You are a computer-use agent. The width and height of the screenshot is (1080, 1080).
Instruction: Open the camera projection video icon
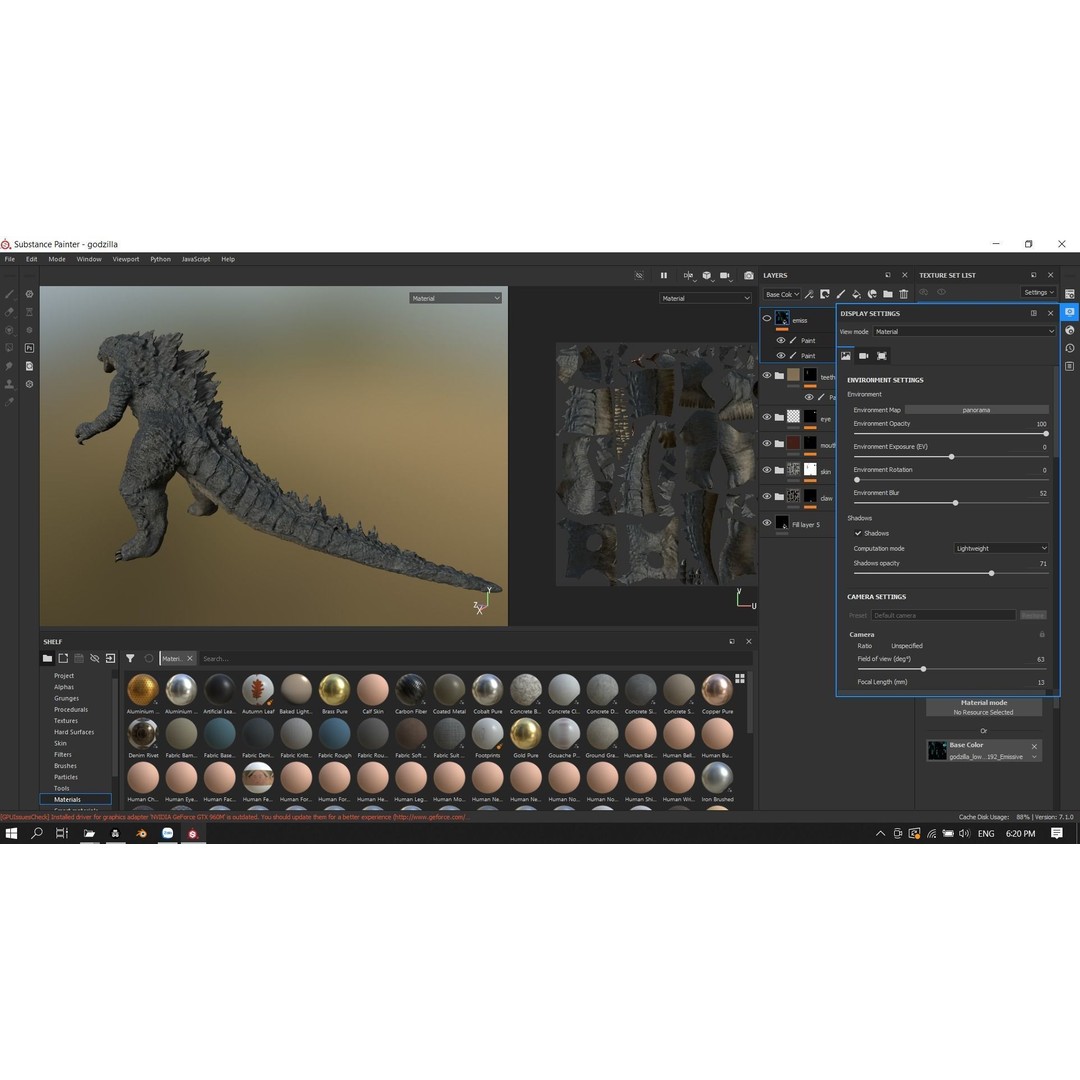[x=725, y=276]
